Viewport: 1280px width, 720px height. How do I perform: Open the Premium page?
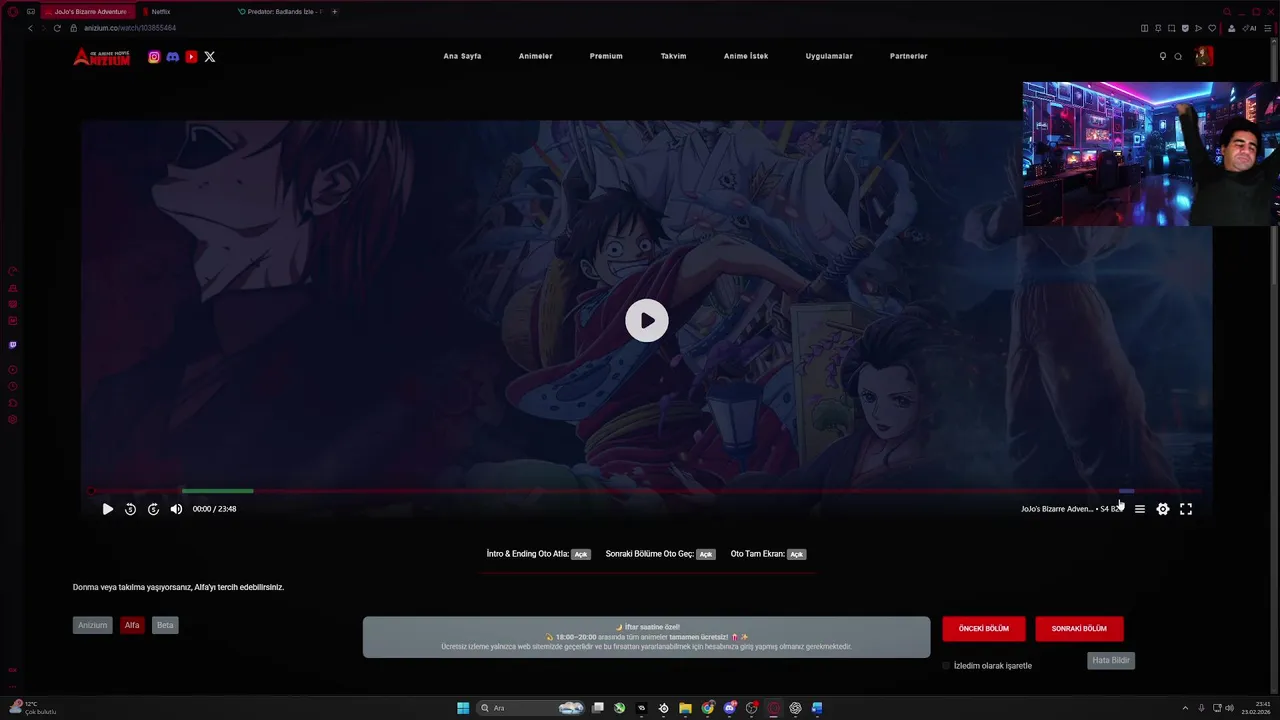tap(606, 56)
